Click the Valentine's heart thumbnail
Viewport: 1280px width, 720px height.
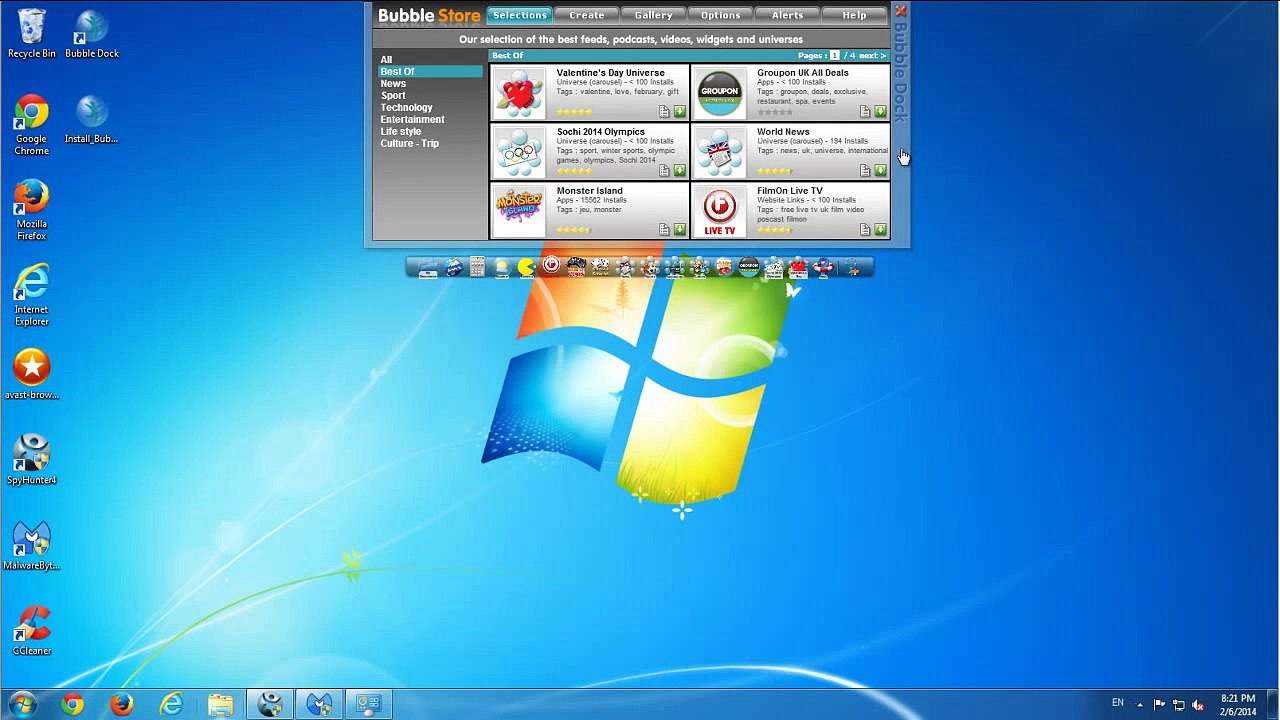[x=519, y=93]
